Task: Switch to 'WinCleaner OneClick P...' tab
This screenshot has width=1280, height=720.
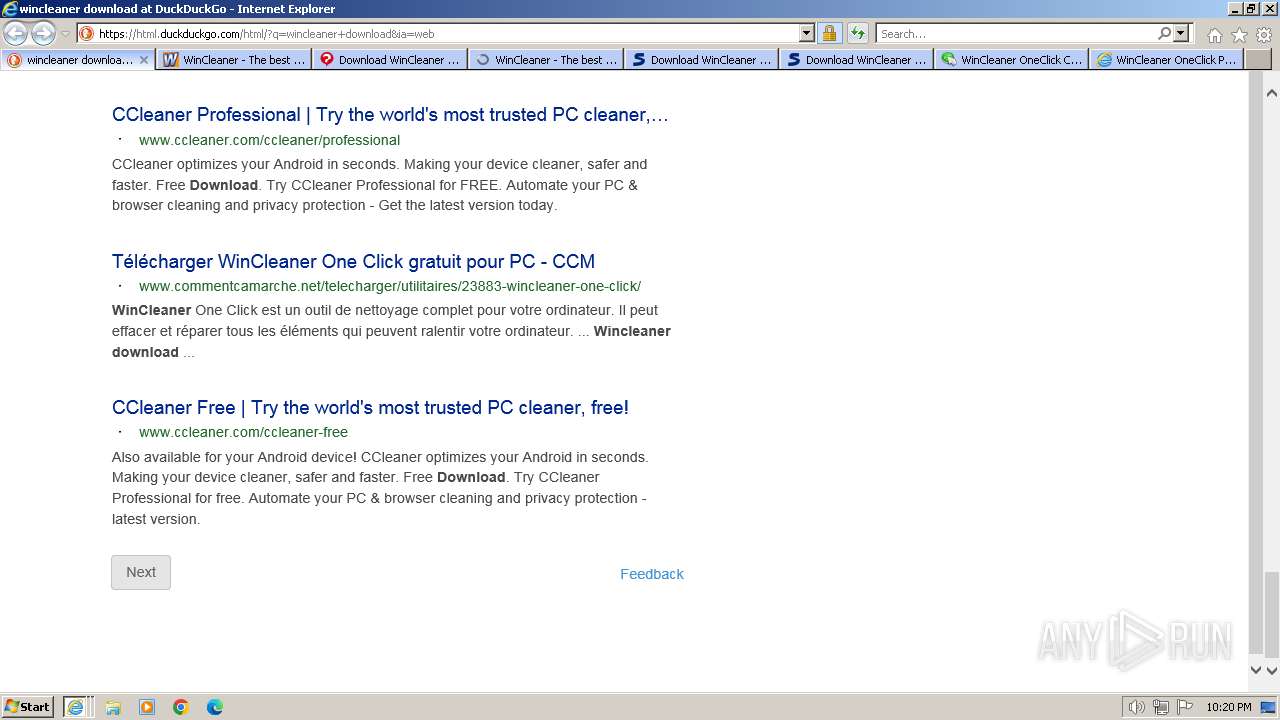Action: 1167,60
